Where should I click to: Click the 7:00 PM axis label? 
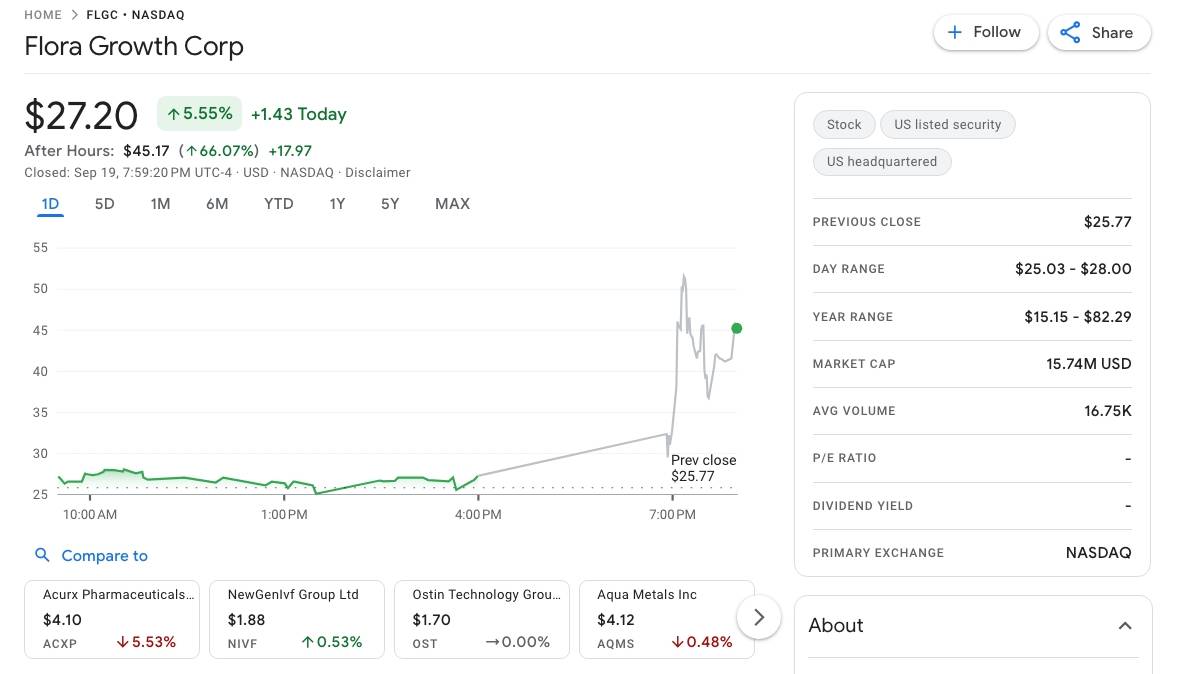point(672,514)
